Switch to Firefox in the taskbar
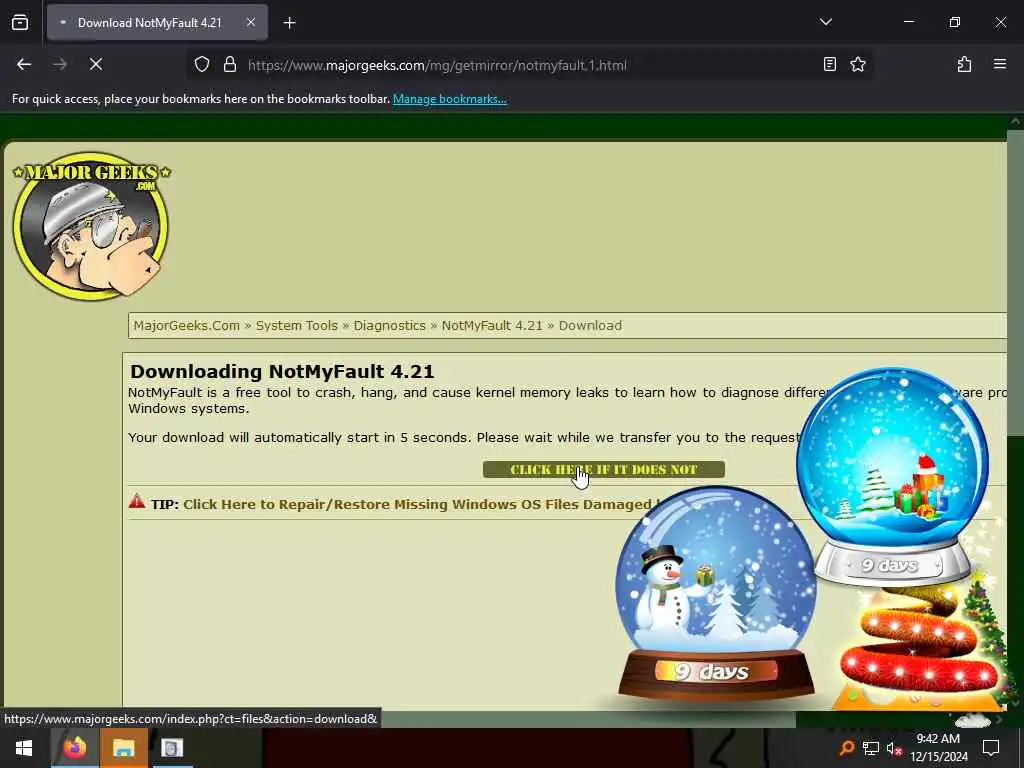Image resolution: width=1024 pixels, height=768 pixels. (x=74, y=748)
